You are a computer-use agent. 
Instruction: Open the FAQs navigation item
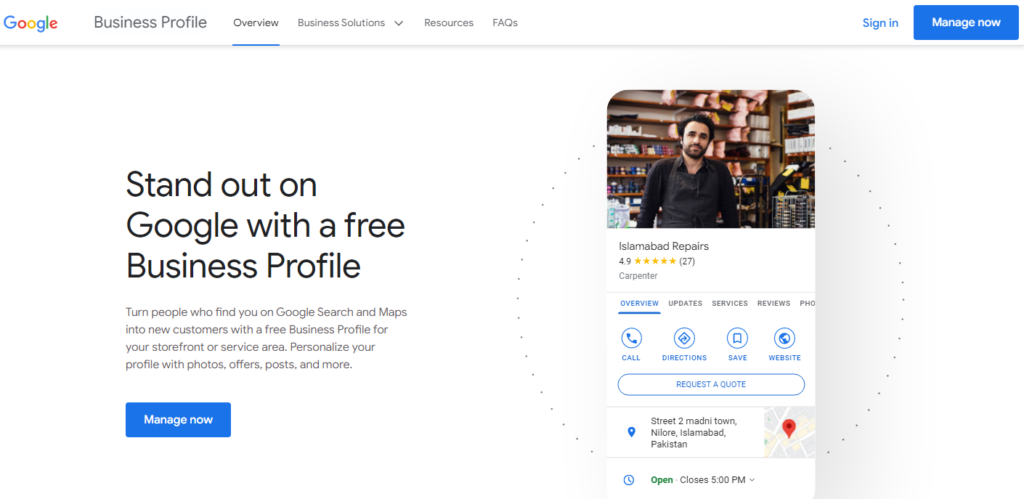tap(505, 23)
